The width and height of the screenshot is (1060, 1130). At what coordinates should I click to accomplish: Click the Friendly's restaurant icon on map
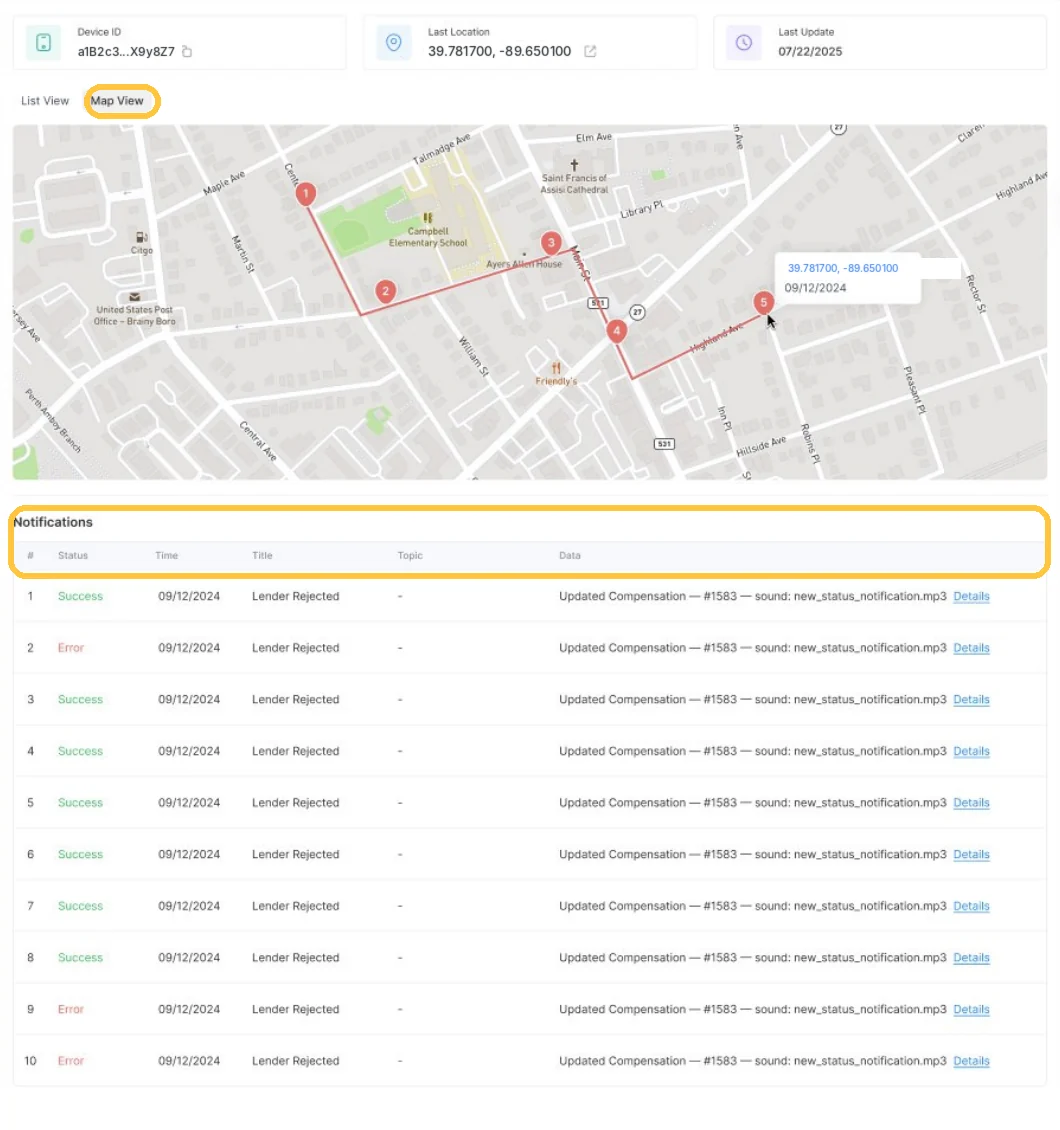coord(556,368)
